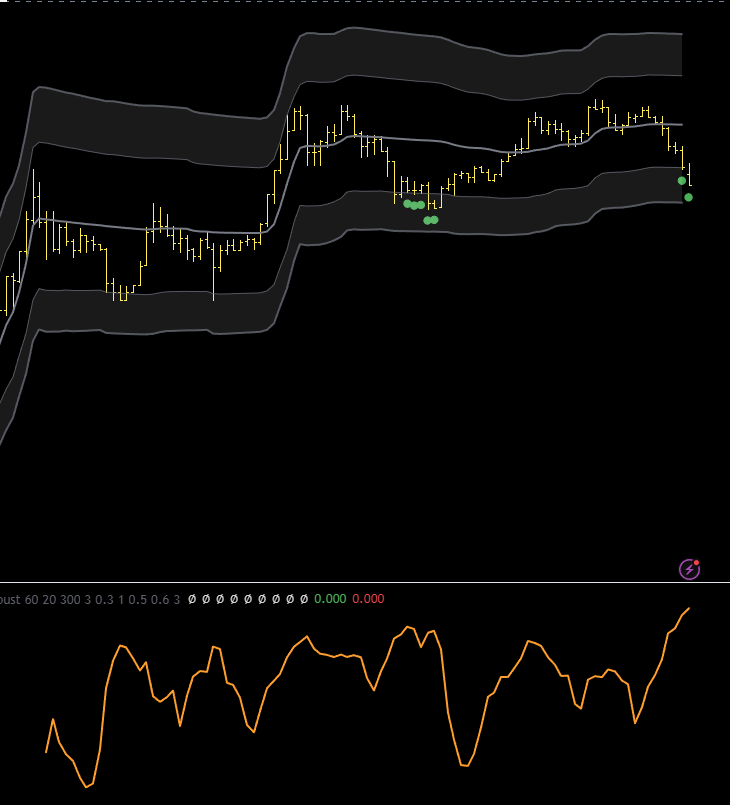The image size is (730, 805).
Task: Click the green 0.000 legend value
Action: point(330,599)
